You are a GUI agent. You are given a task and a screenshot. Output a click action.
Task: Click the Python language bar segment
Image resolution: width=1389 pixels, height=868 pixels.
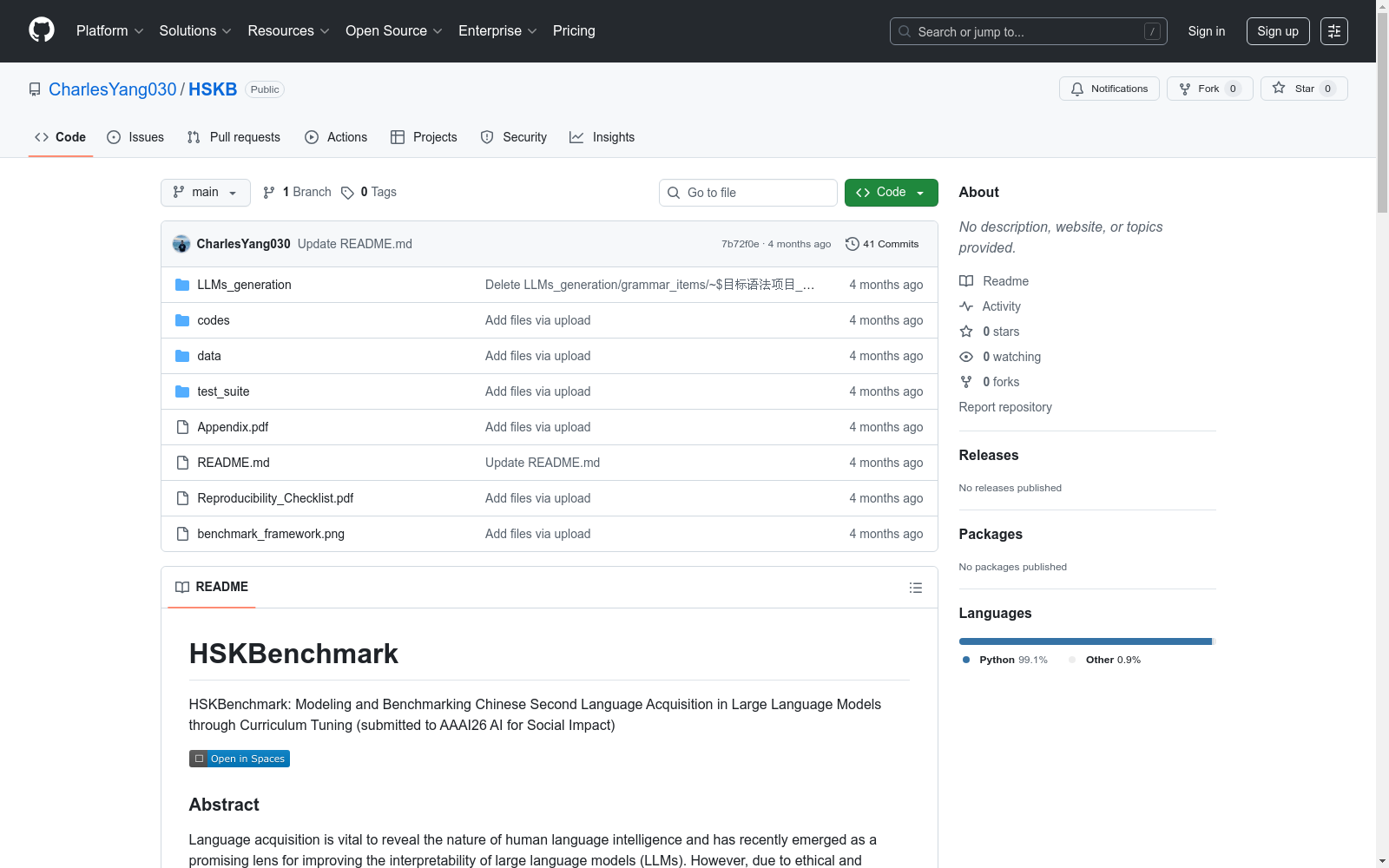pos(1085,641)
